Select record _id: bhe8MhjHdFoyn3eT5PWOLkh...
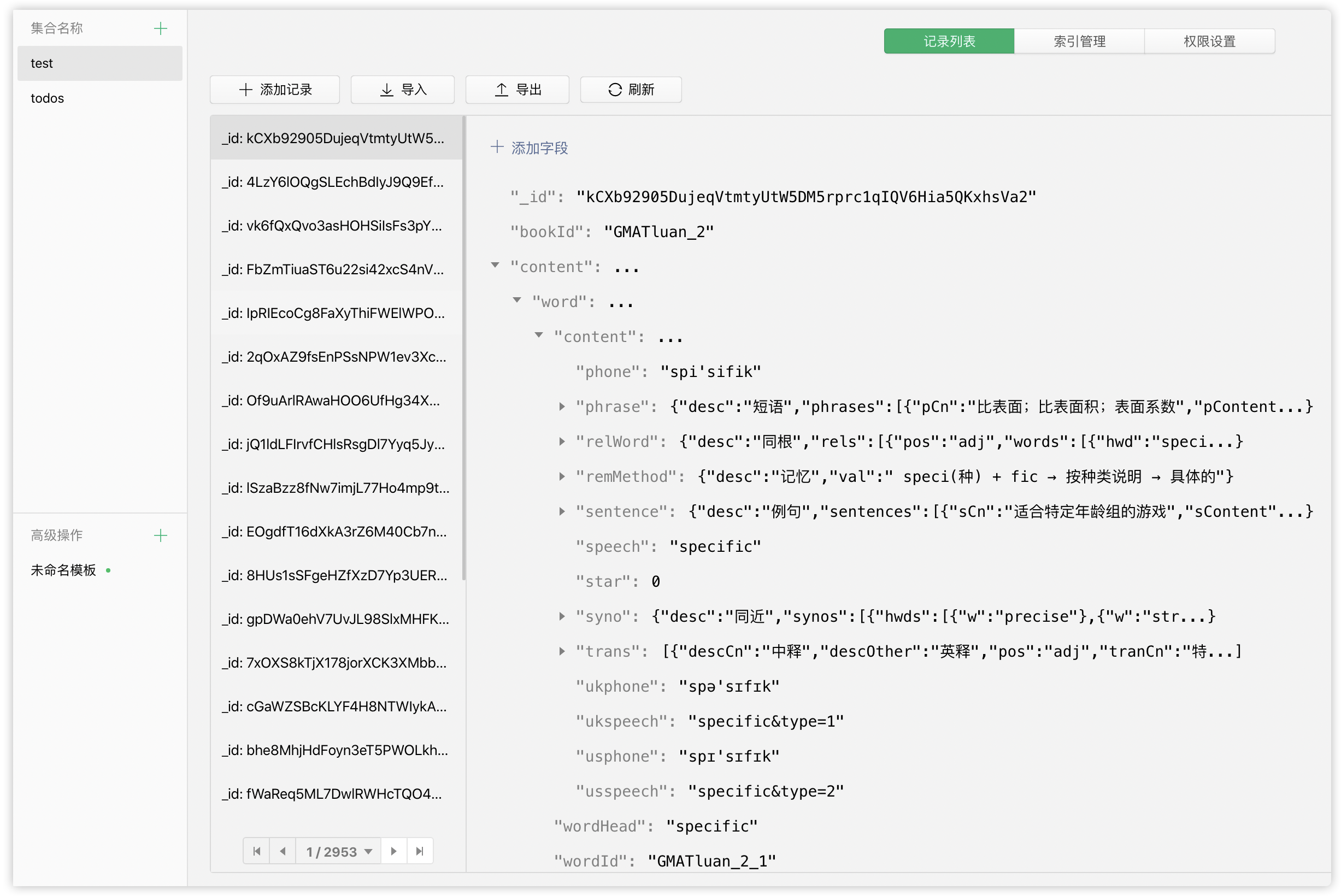The width and height of the screenshot is (1341, 896). tap(336, 750)
